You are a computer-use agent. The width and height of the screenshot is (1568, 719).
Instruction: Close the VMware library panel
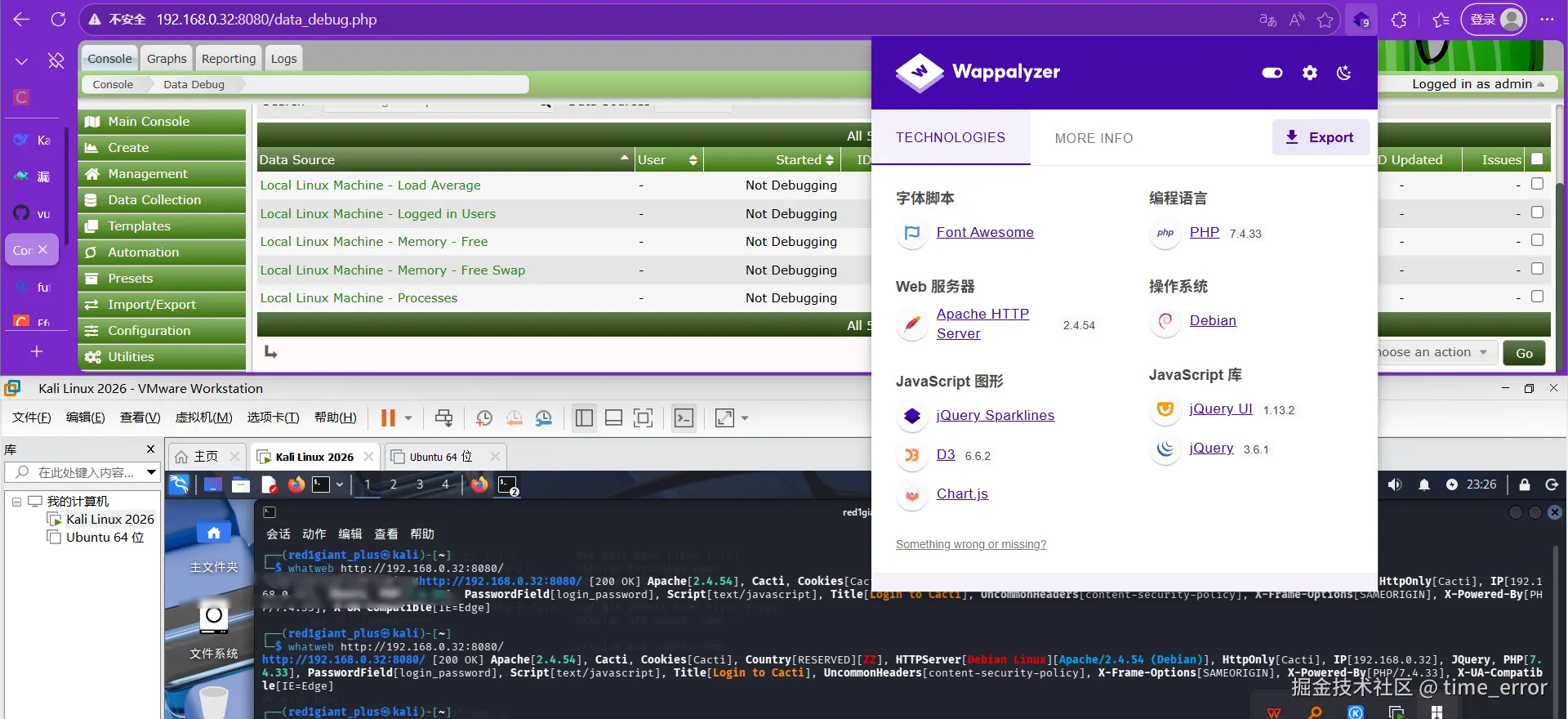click(x=150, y=449)
